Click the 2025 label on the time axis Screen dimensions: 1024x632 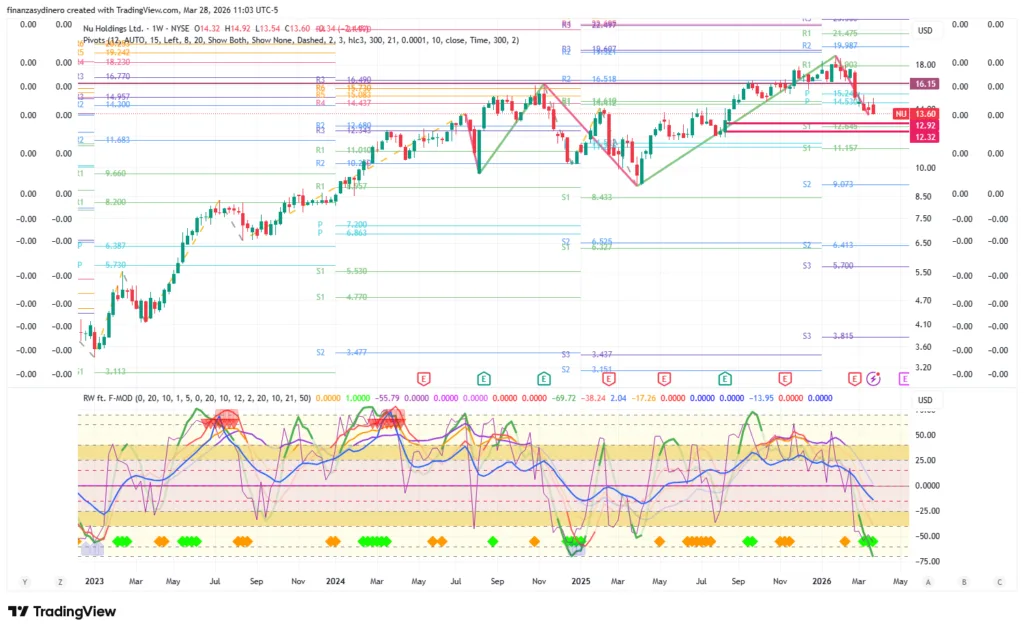tap(579, 581)
